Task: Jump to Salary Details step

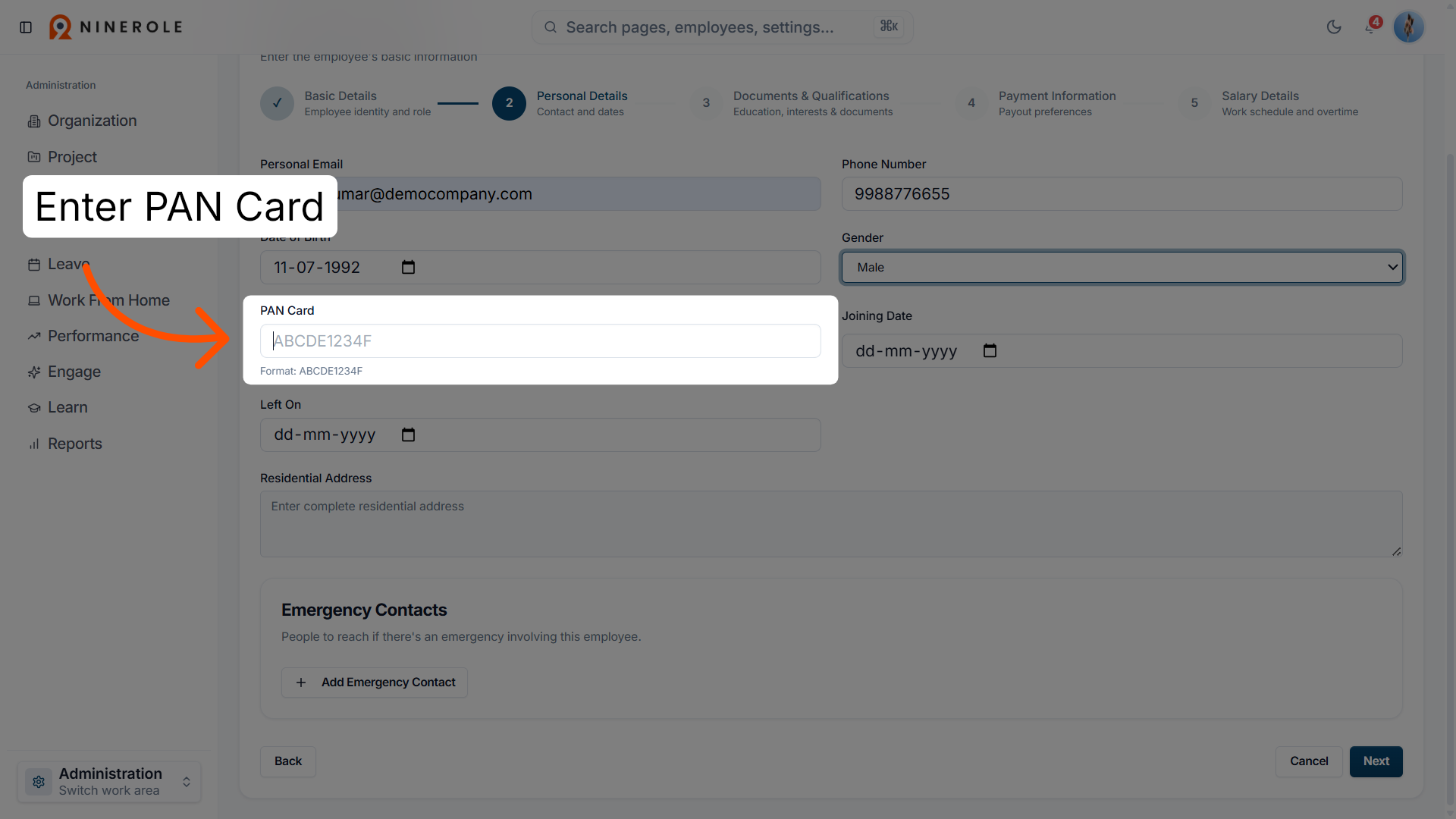Action: [x=1269, y=103]
